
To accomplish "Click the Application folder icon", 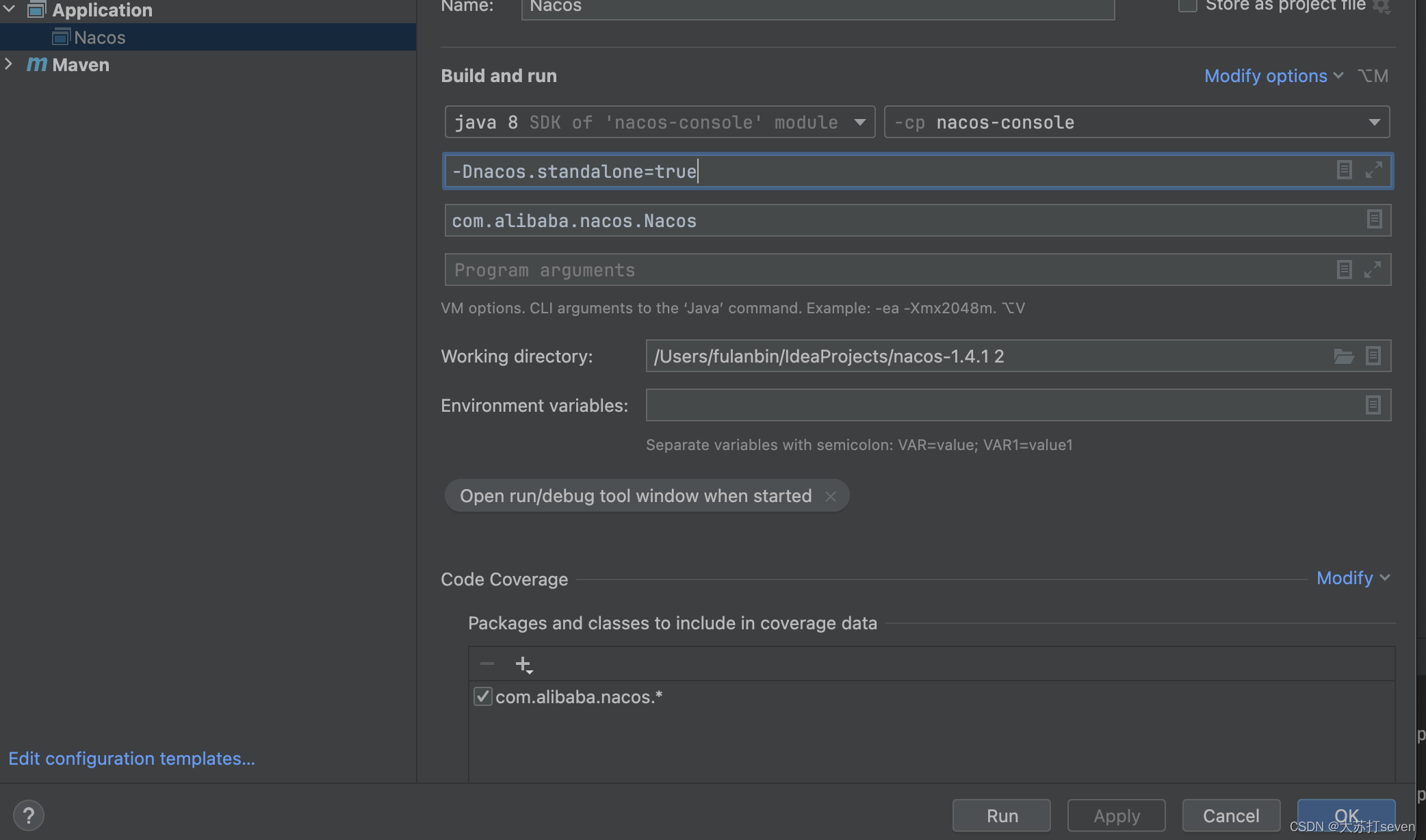I will point(37,10).
